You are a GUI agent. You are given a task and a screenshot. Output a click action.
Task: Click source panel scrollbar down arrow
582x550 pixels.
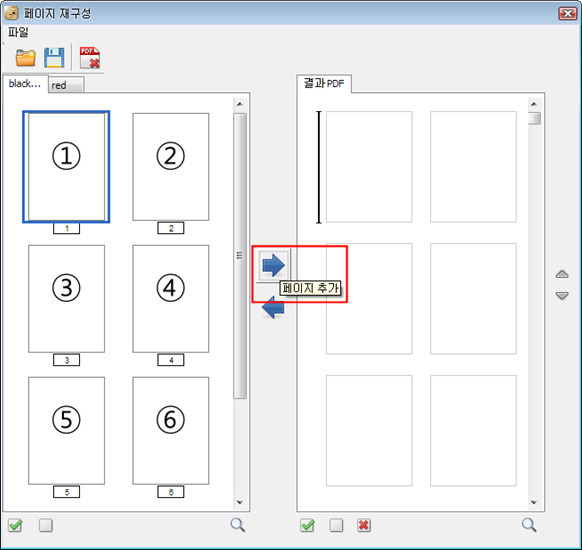(240, 502)
